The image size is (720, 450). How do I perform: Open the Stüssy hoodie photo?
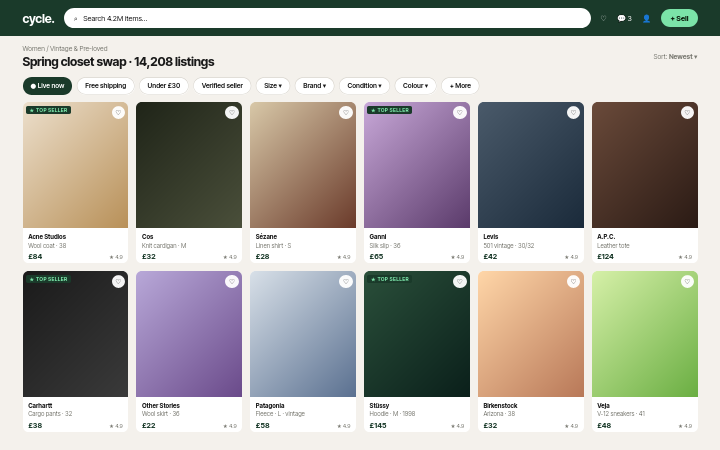417,334
